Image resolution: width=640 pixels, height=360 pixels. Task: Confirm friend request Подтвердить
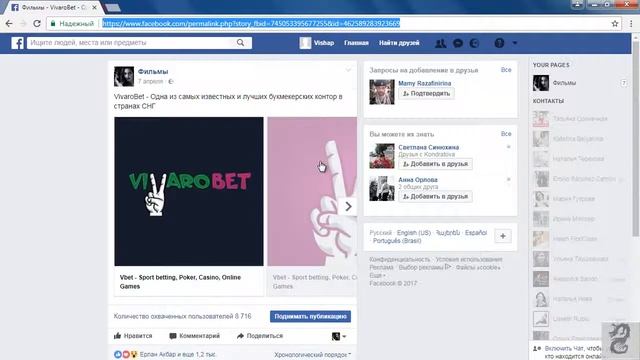[x=426, y=93]
